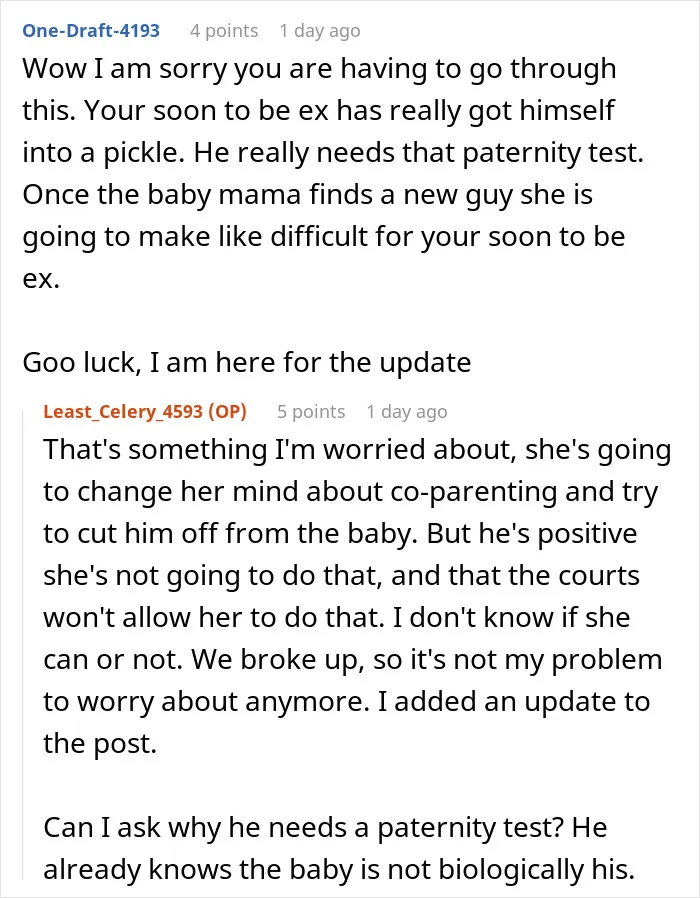This screenshot has height=898, width=700.
Task: Click the "5 points" score label
Action: pyautogui.click(x=311, y=412)
